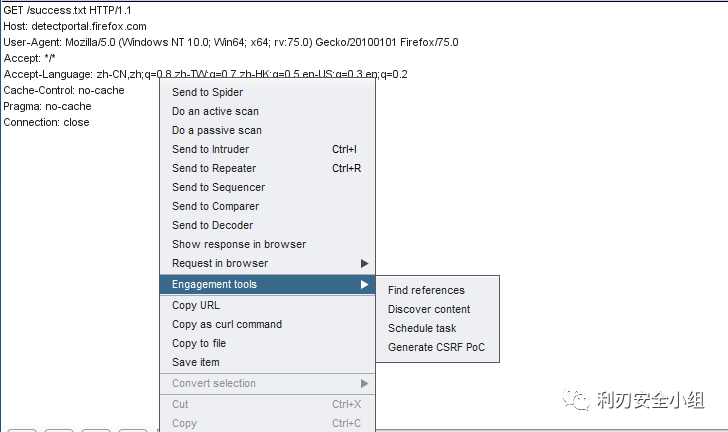Click Show response in browser
Screen dimensions: 728x432
pos(238,244)
